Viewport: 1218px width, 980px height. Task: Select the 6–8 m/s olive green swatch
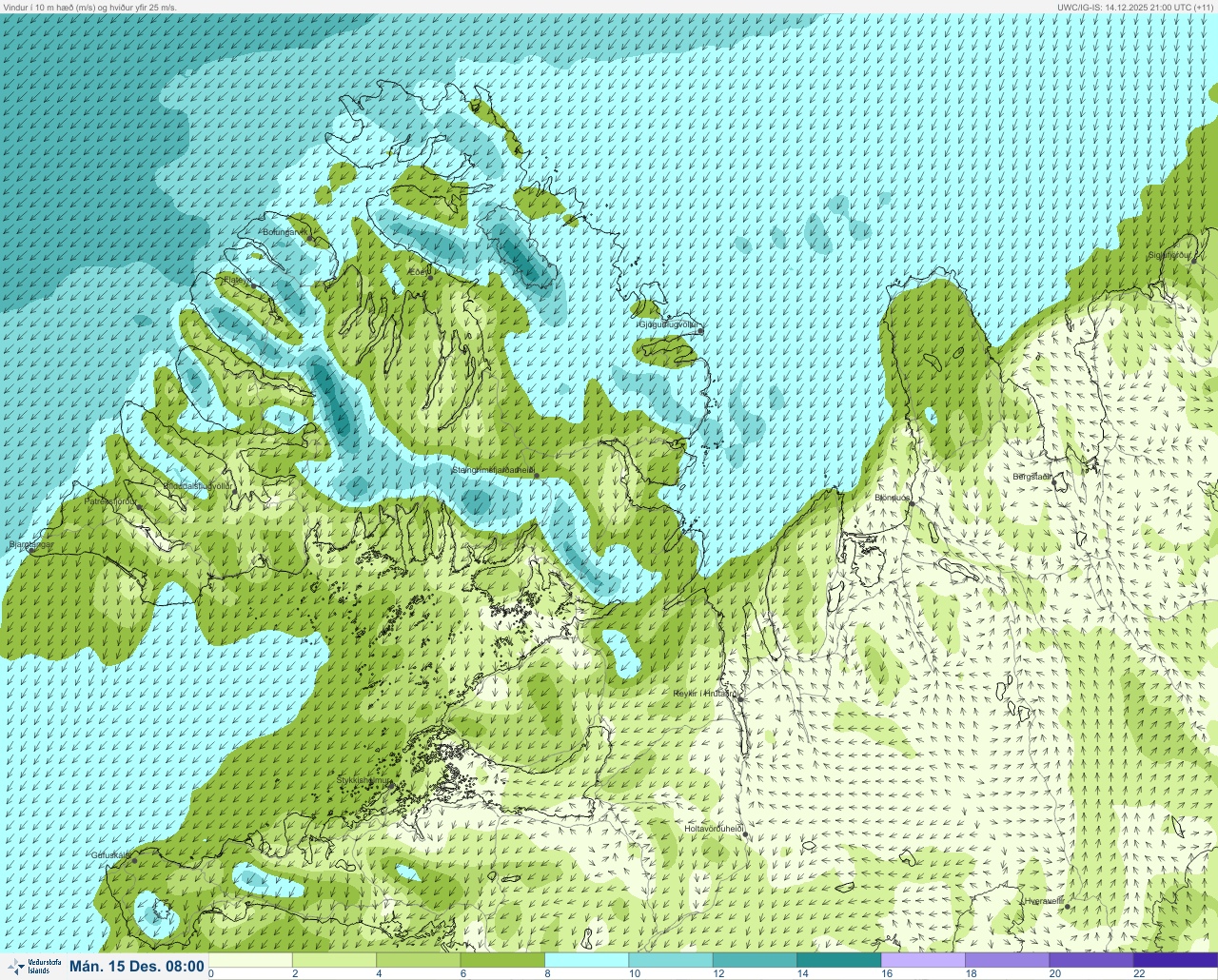(502, 960)
